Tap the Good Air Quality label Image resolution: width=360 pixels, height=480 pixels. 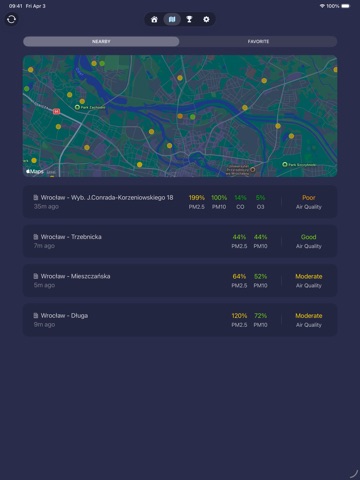pos(309,241)
